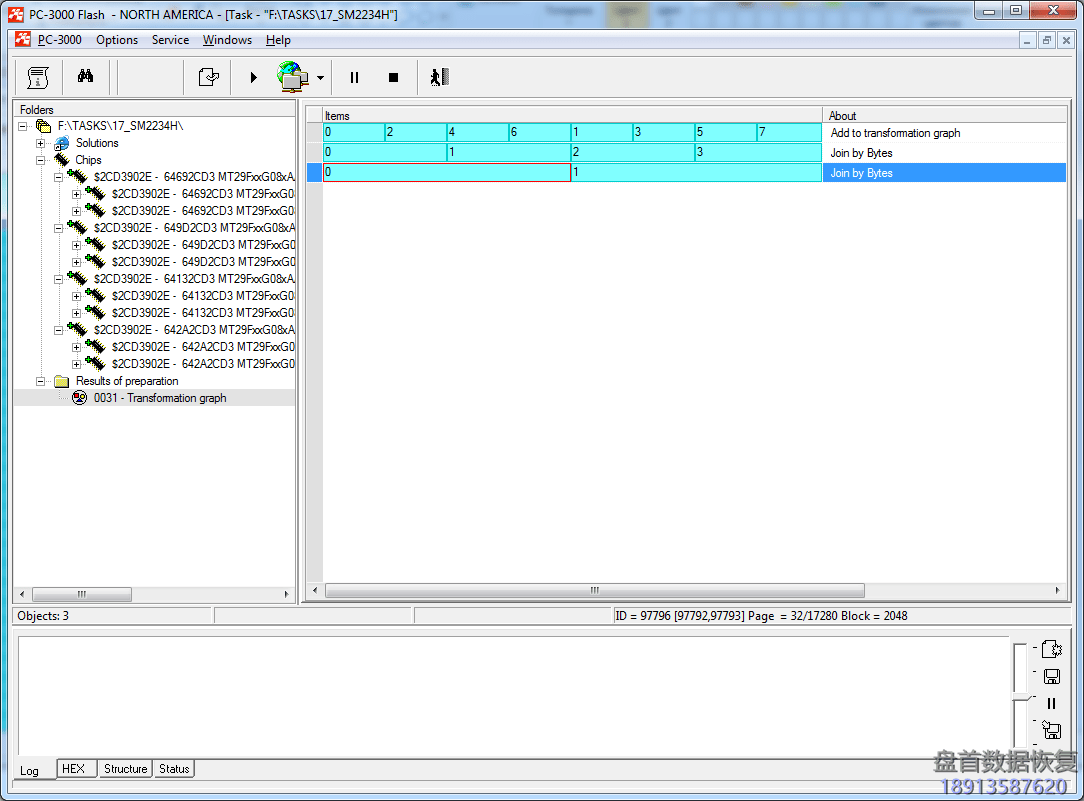Collapse the Chips tree node
Viewport: 1084px width, 801px height.
(x=42, y=160)
